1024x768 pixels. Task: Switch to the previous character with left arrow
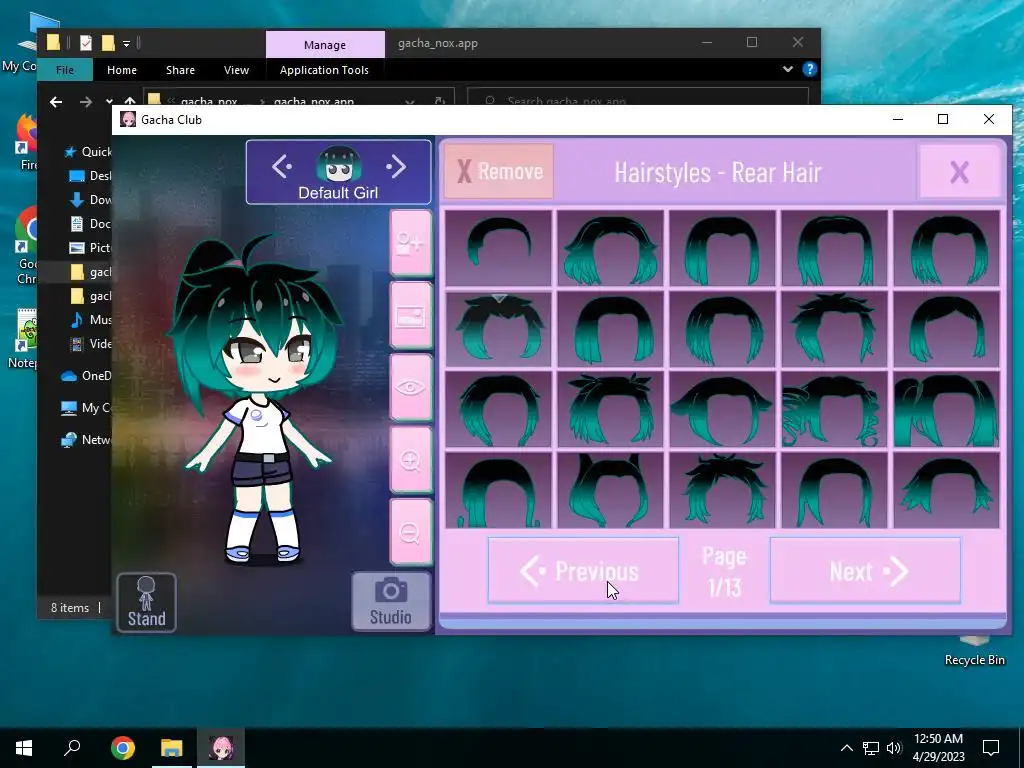pos(281,167)
